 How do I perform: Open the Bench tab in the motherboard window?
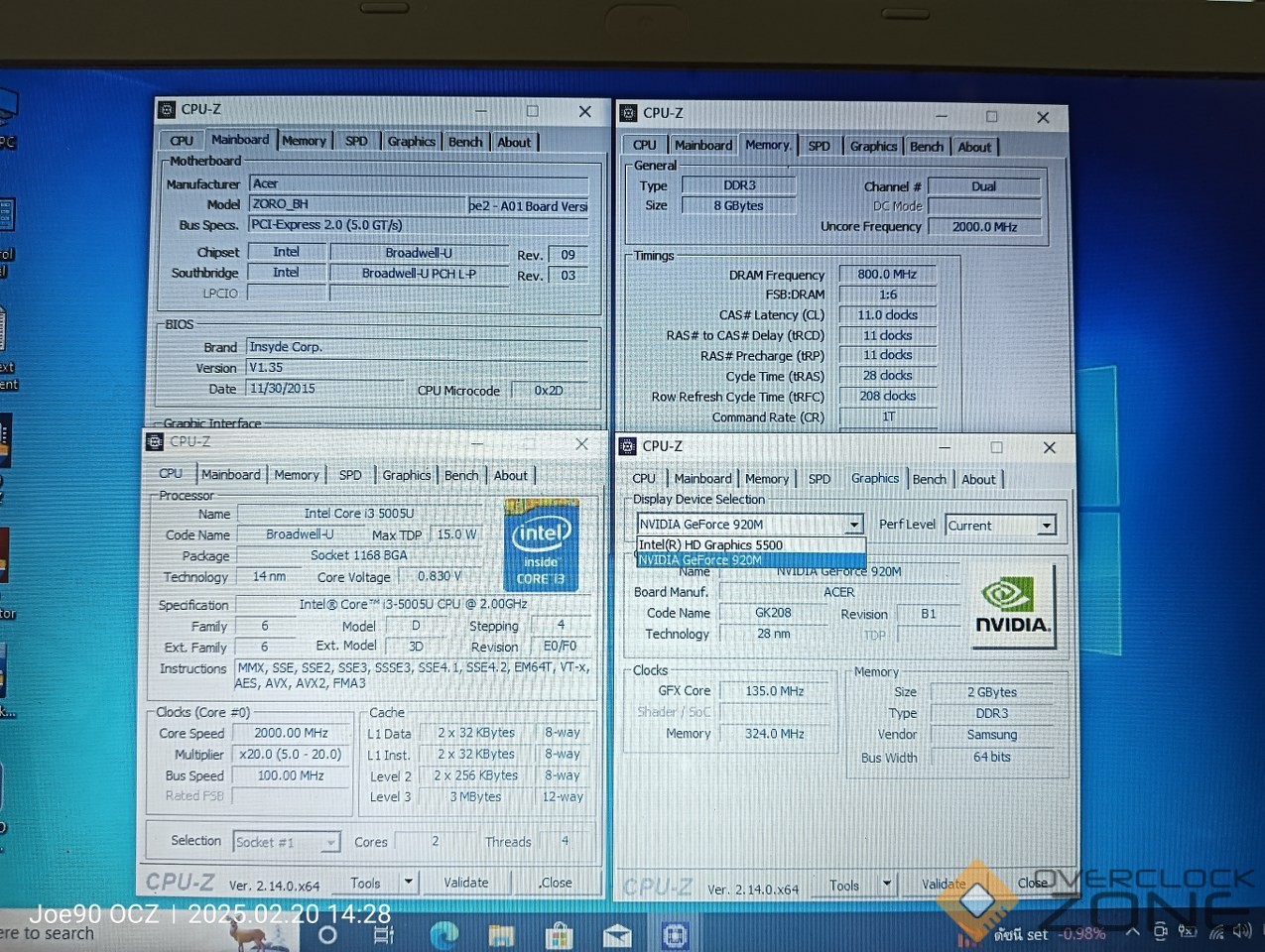465,142
